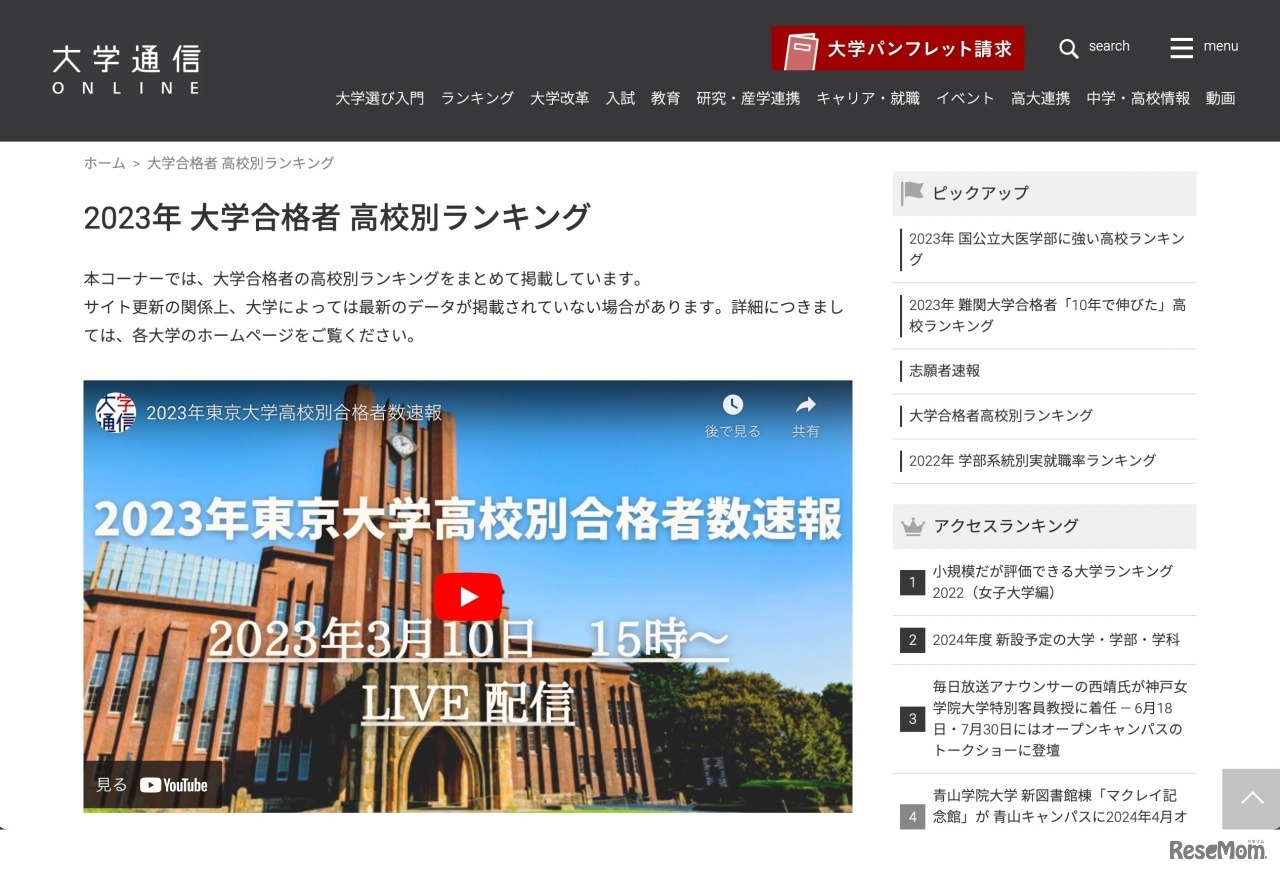Click the flag icon beside ピックアップ
This screenshot has height=873, width=1280.
click(x=913, y=192)
